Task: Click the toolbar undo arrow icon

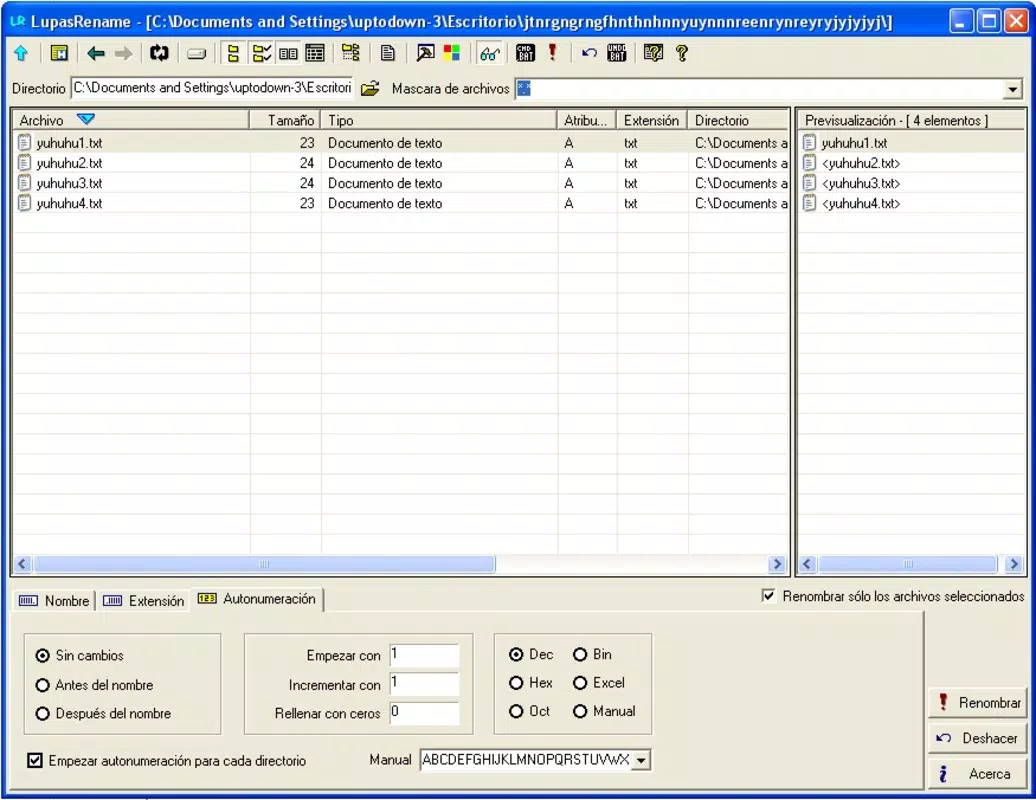Action: click(589, 54)
